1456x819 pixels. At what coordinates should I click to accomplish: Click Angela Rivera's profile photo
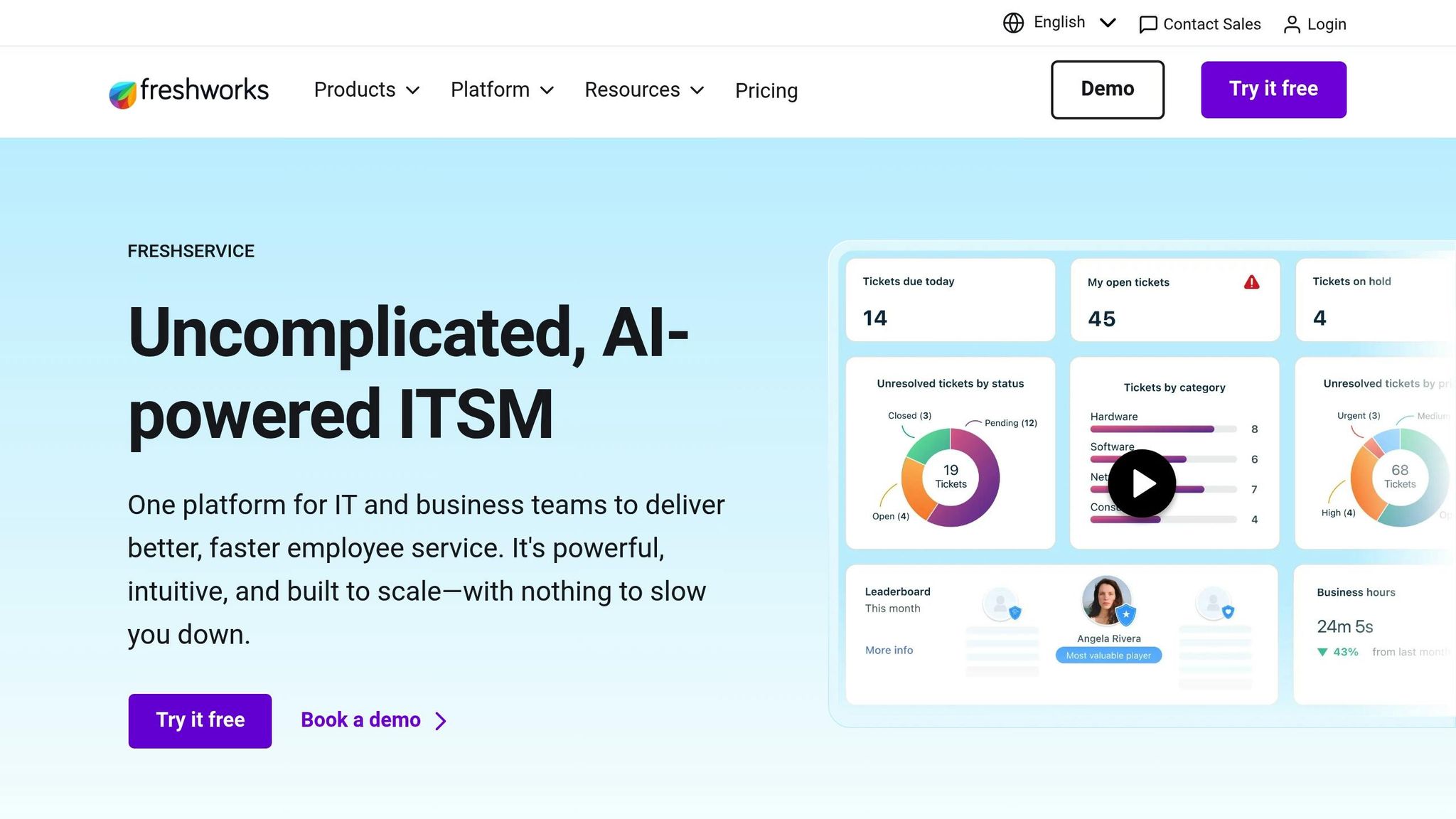1106,599
